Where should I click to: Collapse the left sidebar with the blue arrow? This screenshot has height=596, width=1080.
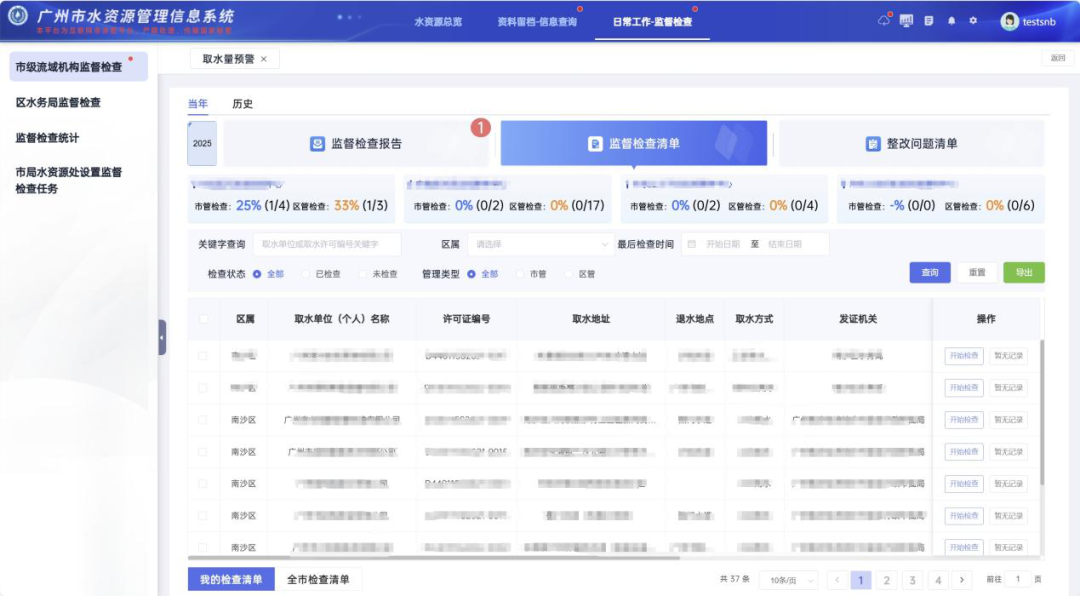[162, 339]
